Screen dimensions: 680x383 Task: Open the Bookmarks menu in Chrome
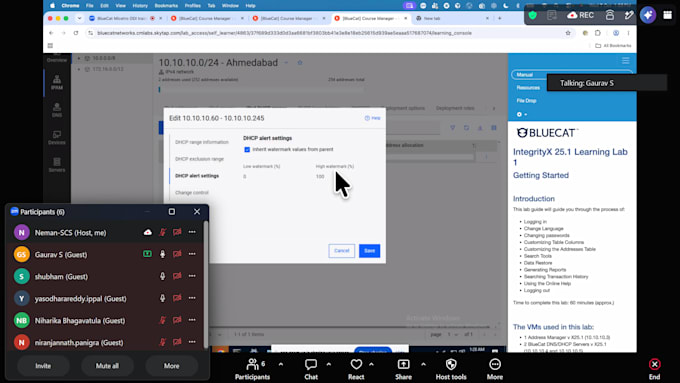click(166, 6)
